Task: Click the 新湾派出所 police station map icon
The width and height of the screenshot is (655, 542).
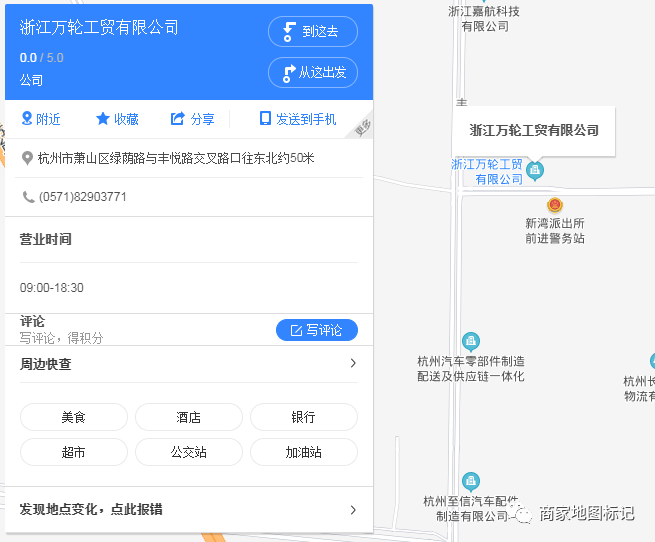Action: pyautogui.click(x=555, y=205)
